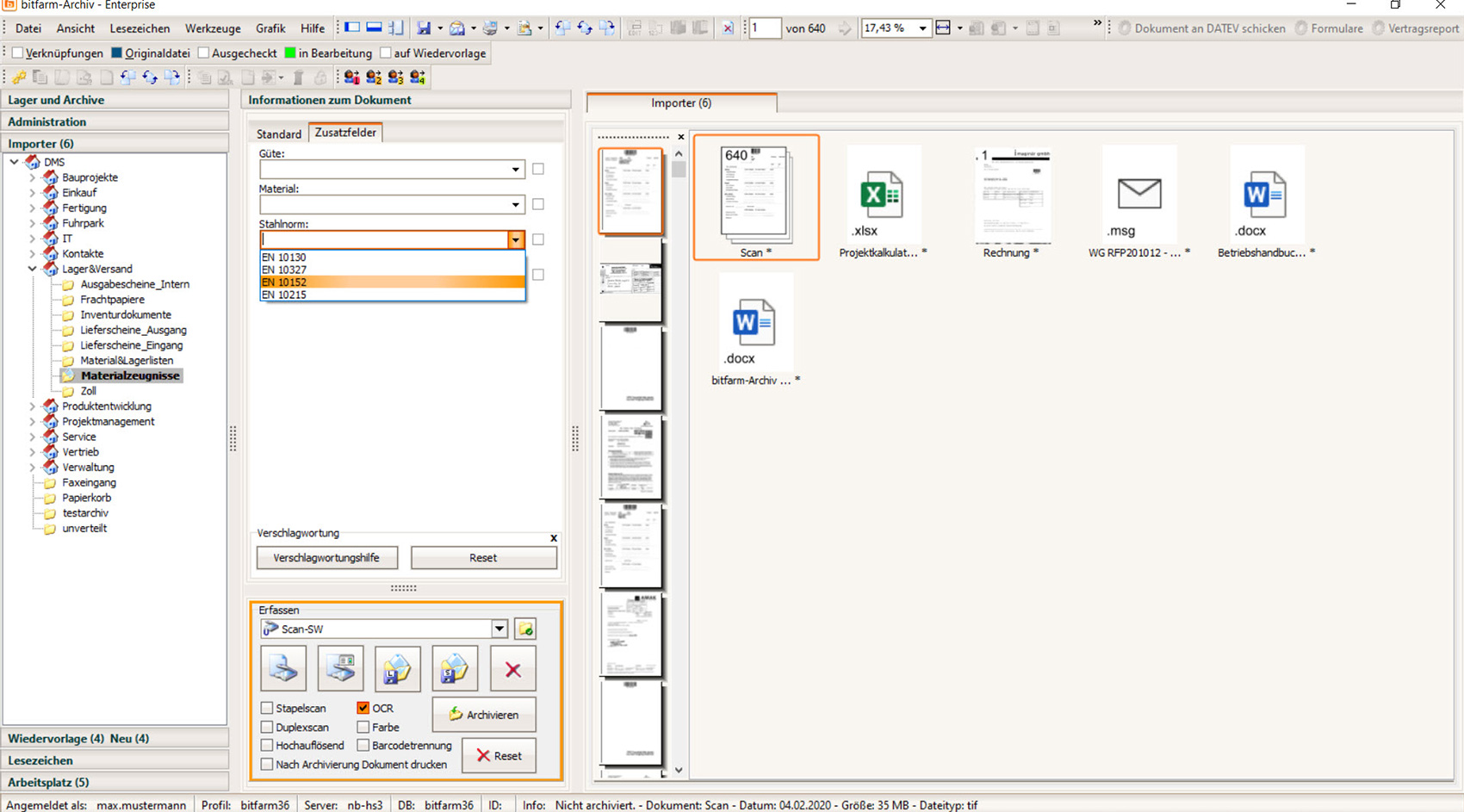Check Nach Archivierung Dokument drucken
The image size is (1464, 812).
pos(267,764)
